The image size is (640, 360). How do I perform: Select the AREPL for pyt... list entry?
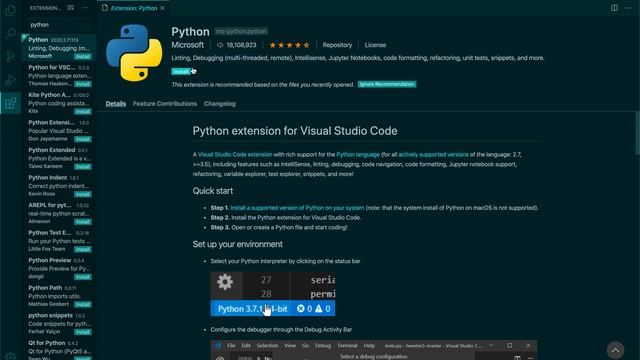click(59, 213)
